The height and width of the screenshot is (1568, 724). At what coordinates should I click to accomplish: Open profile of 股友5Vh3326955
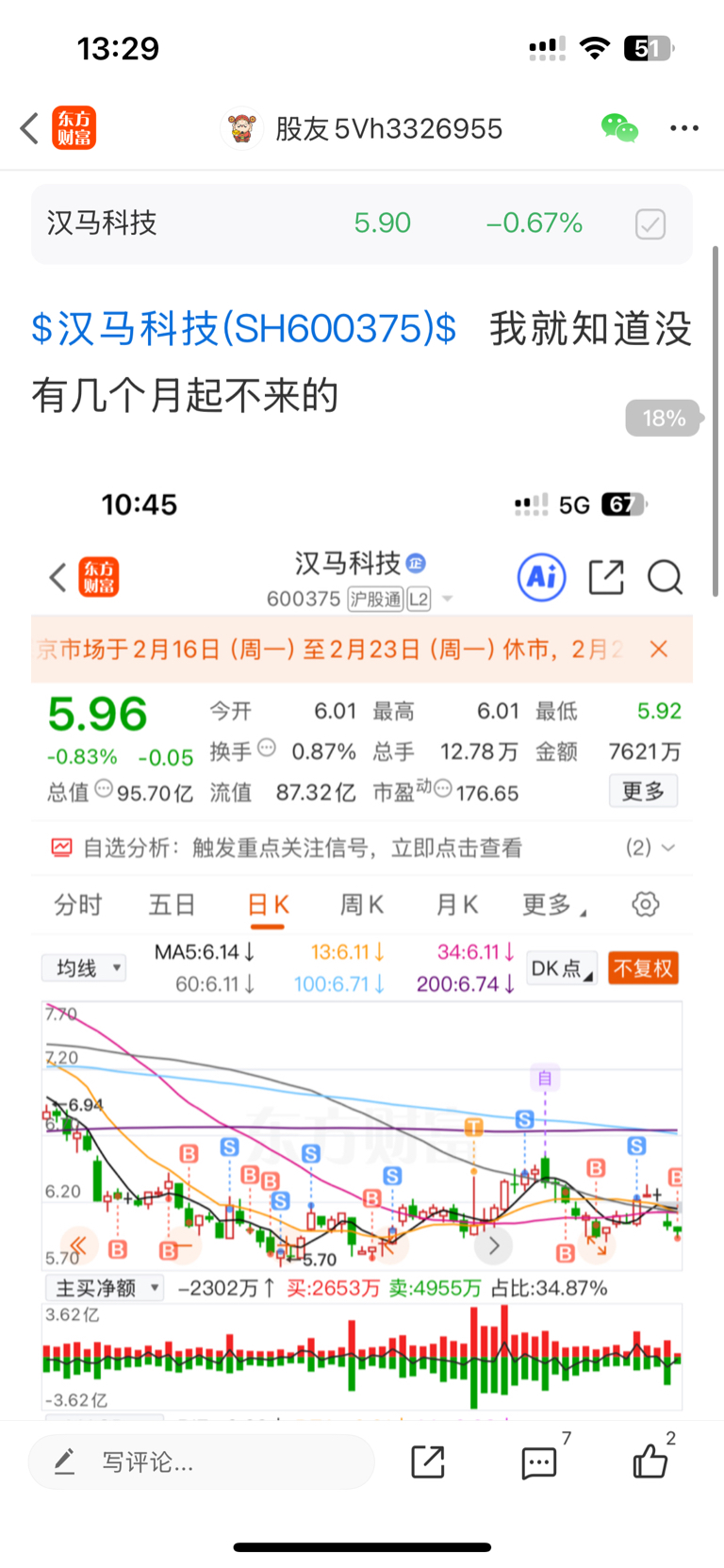pyautogui.click(x=388, y=128)
